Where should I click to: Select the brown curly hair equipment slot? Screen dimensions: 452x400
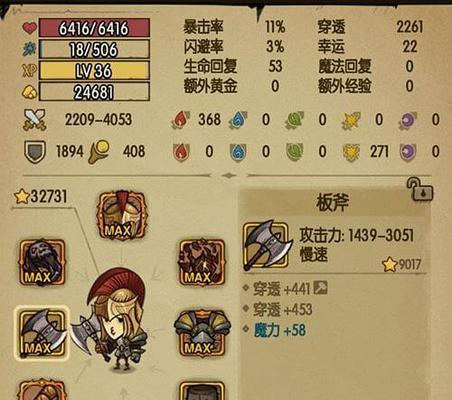202,262
